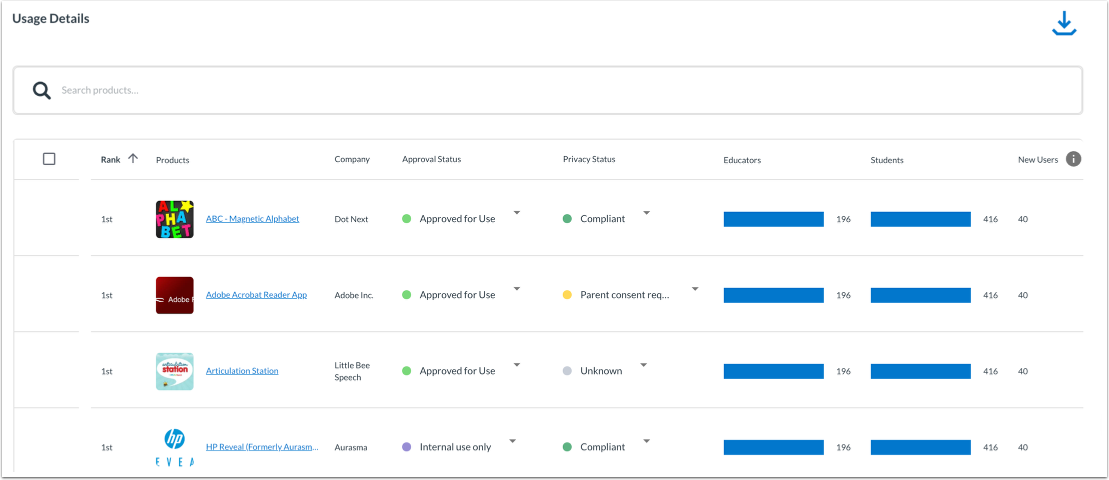Click the Educators column header
This screenshot has height=480, width=1109.
click(742, 160)
